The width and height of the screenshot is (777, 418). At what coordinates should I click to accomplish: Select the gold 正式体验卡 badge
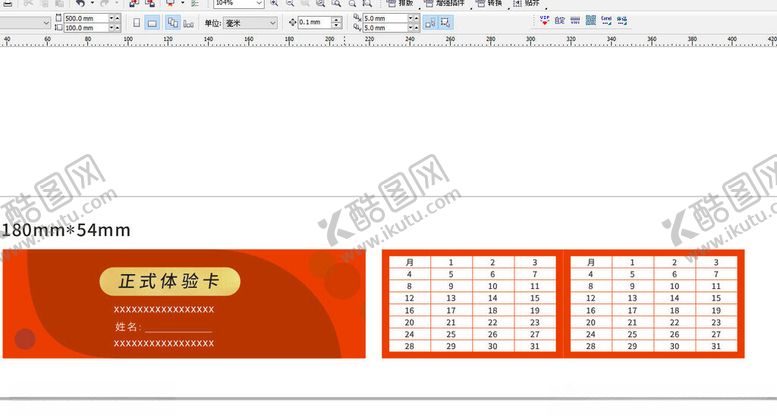(x=170, y=281)
